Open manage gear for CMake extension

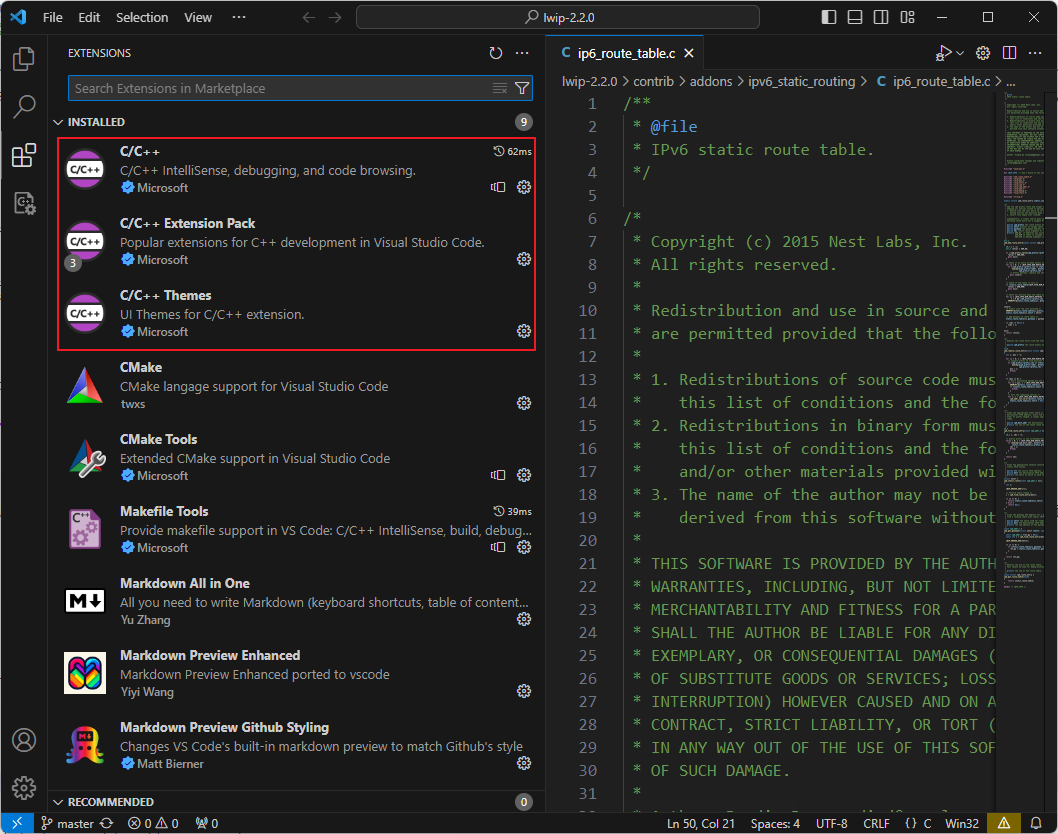[x=523, y=403]
